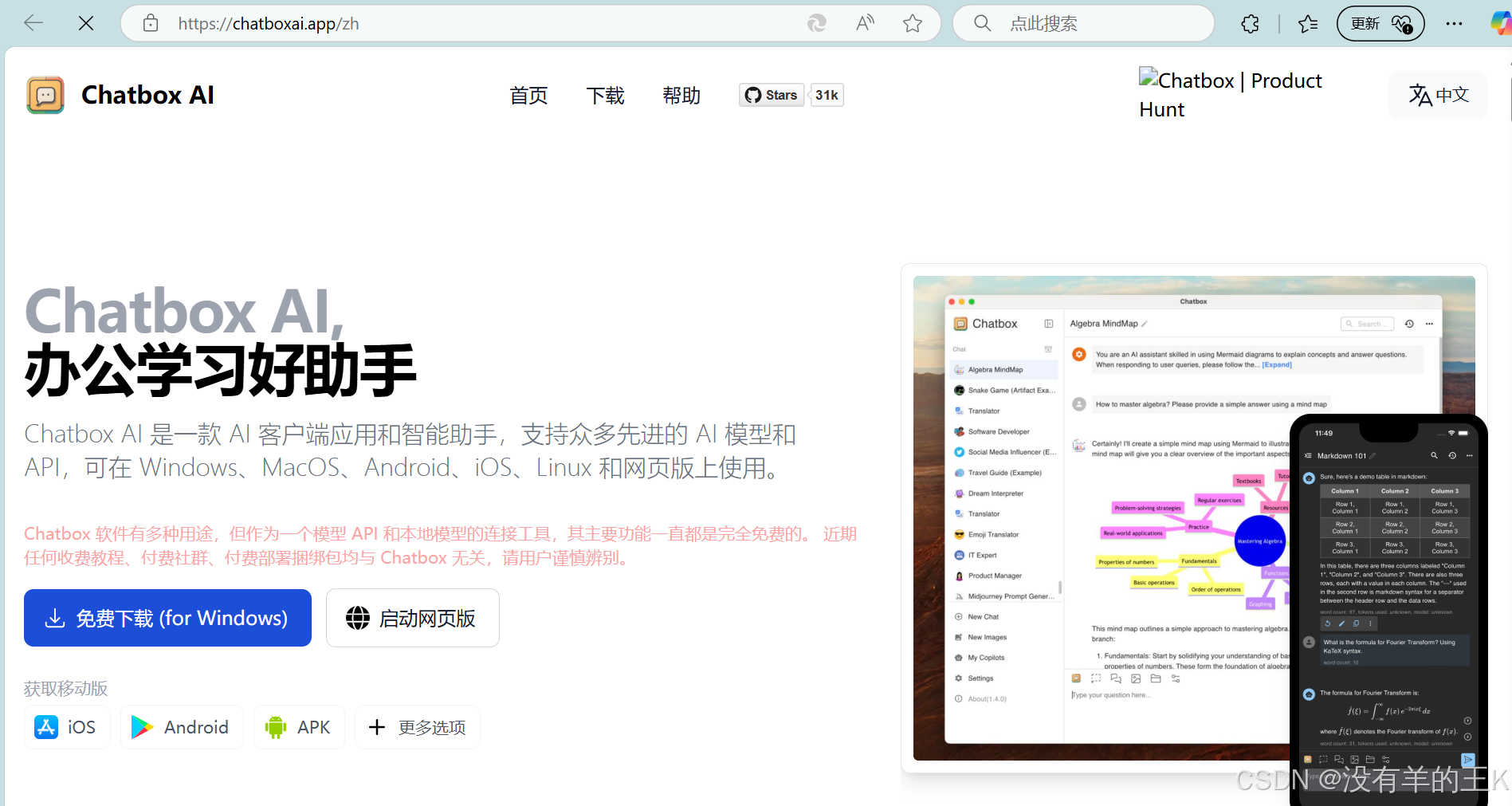Open the Copilot icon in toolbar
Viewport: 1512px width, 806px height.
pyautogui.click(x=1501, y=23)
